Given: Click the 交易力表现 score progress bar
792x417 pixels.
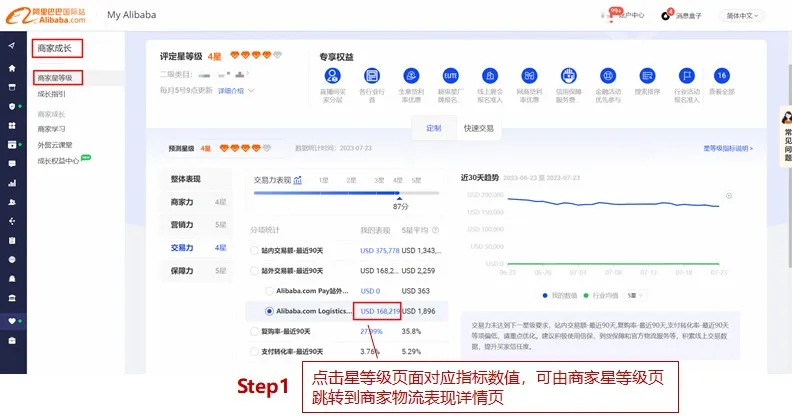Looking at the screenshot, I should point(346,193).
